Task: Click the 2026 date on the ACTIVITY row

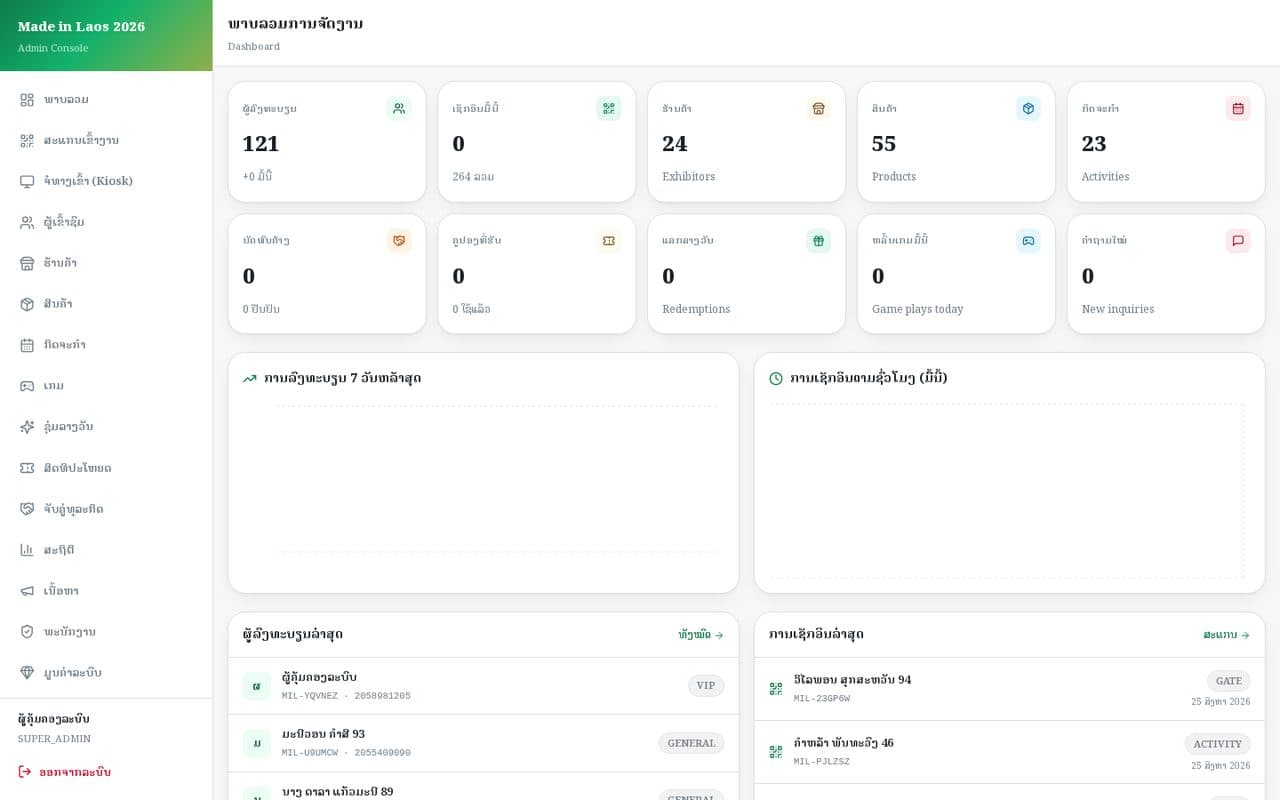Action: click(x=1221, y=766)
